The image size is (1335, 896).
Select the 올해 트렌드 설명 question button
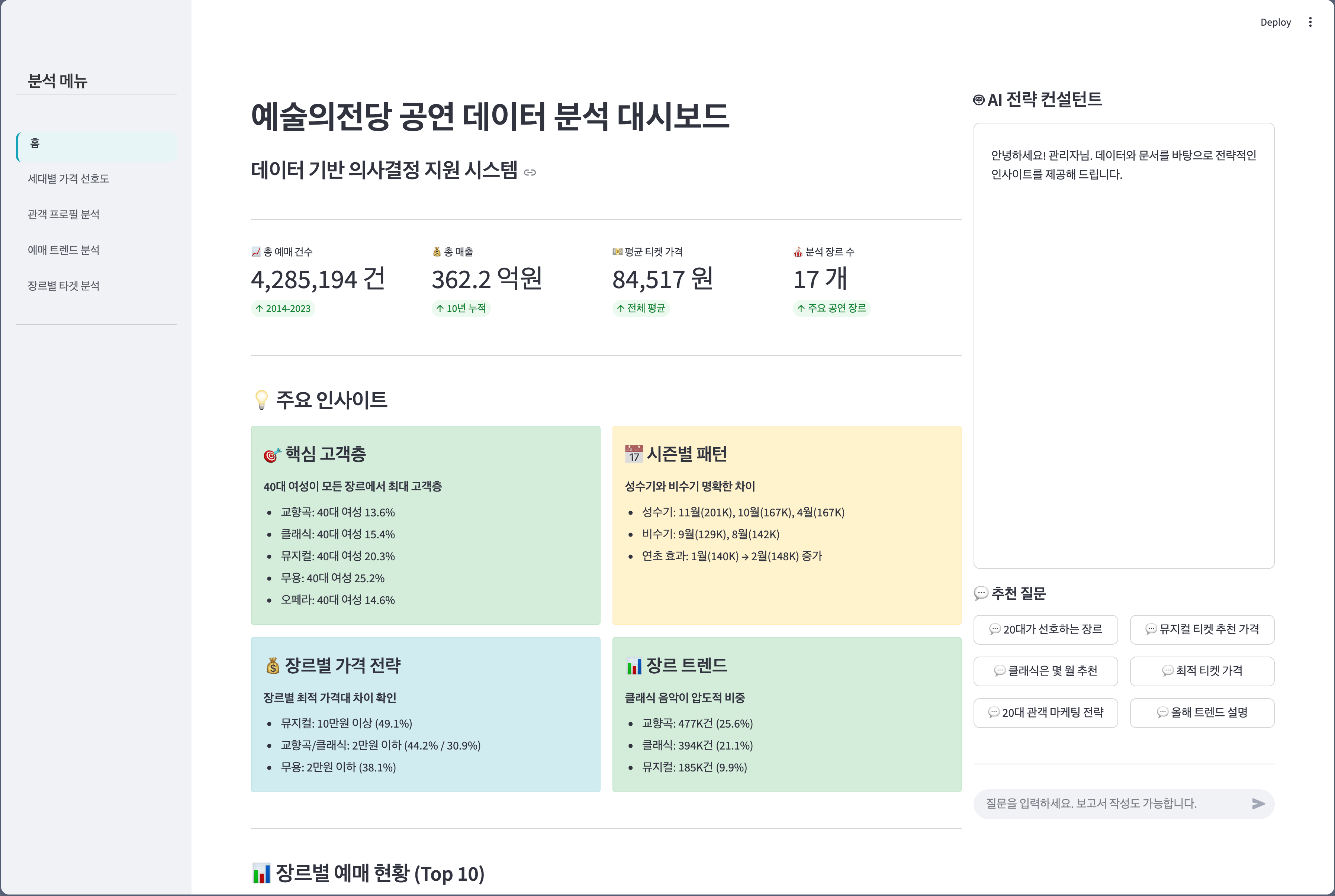(x=1202, y=713)
